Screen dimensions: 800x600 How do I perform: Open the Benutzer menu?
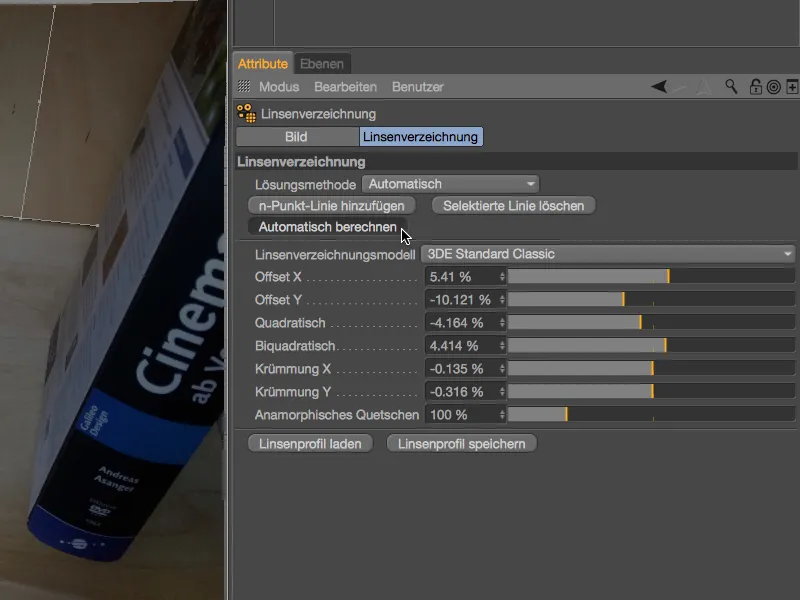417,87
